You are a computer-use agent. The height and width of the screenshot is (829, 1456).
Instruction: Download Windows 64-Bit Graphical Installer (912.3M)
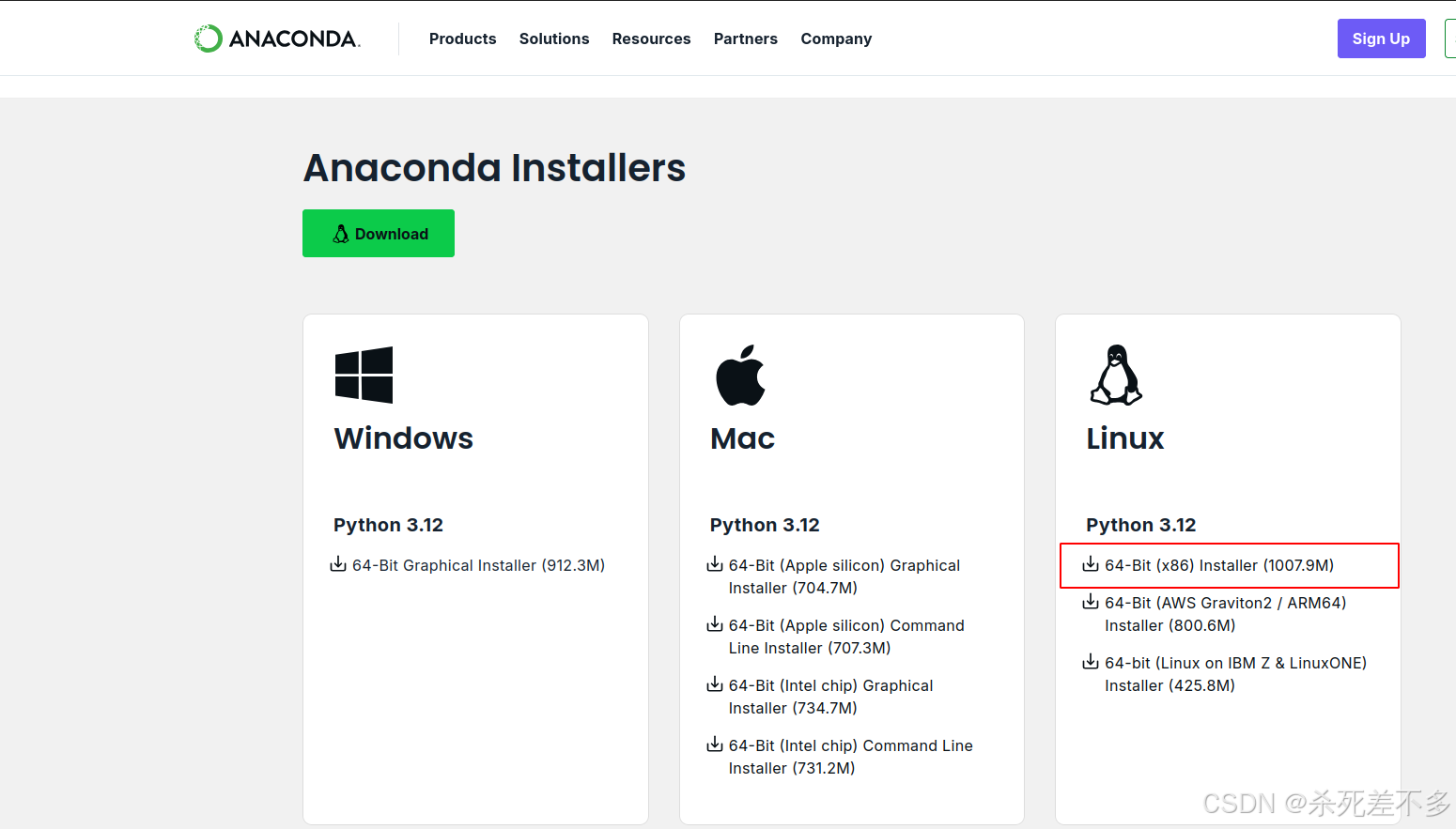[468, 565]
